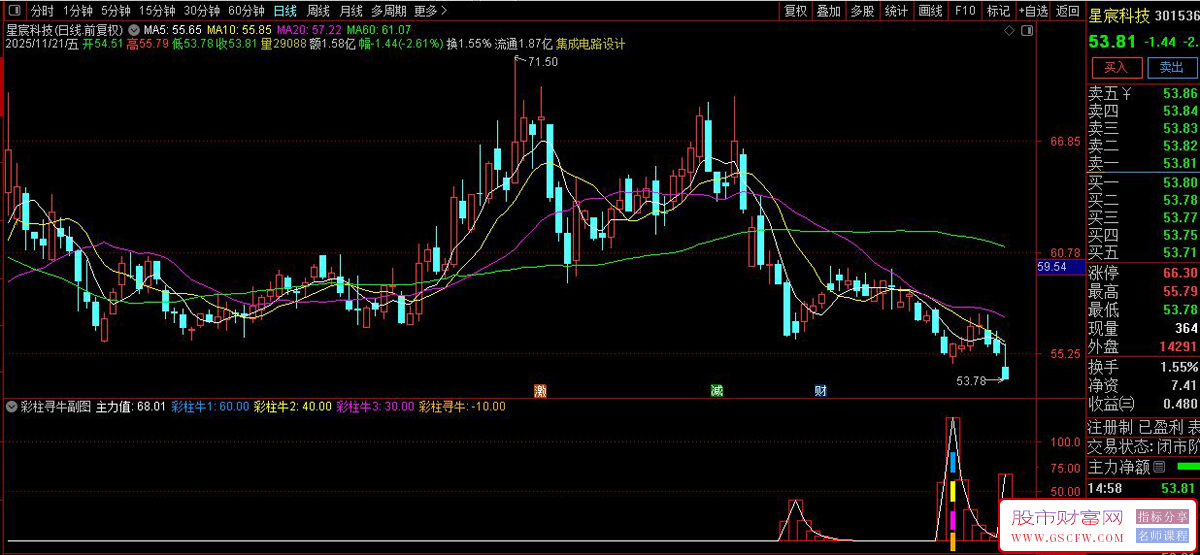Click the small square icon at chart top right

[x=1028, y=32]
